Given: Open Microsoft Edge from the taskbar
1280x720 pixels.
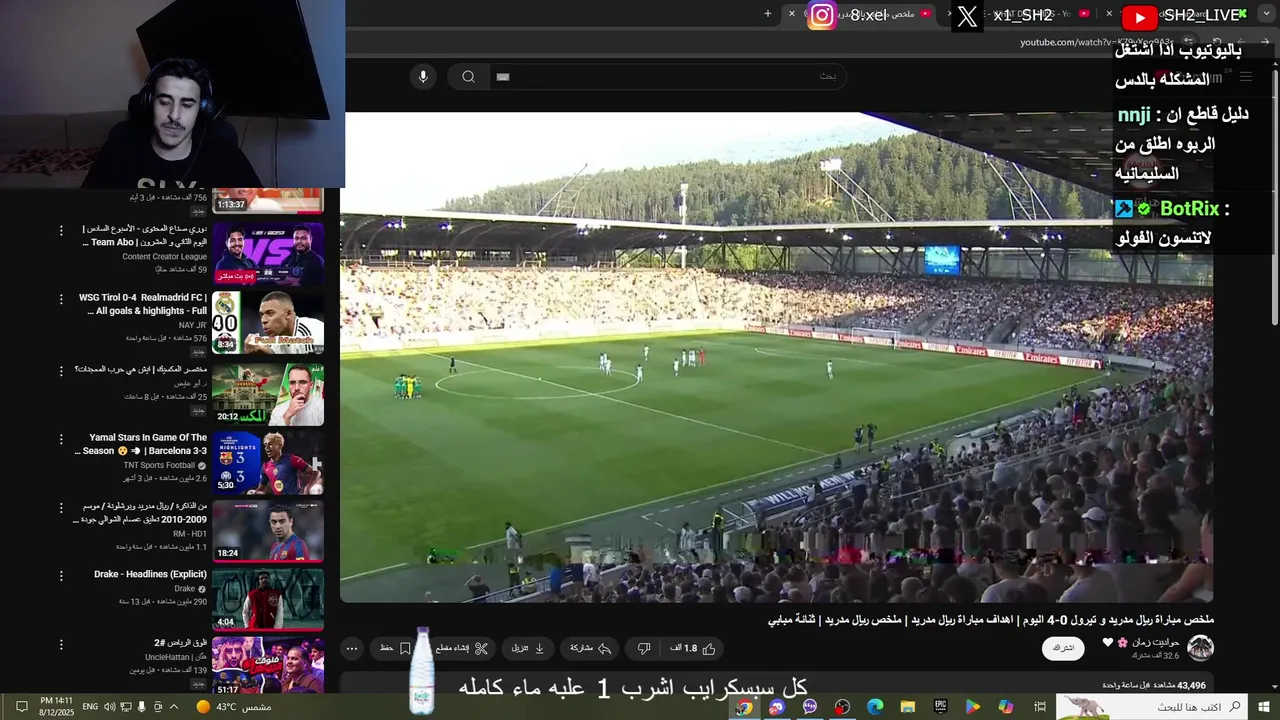Looking at the screenshot, I should click(875, 707).
